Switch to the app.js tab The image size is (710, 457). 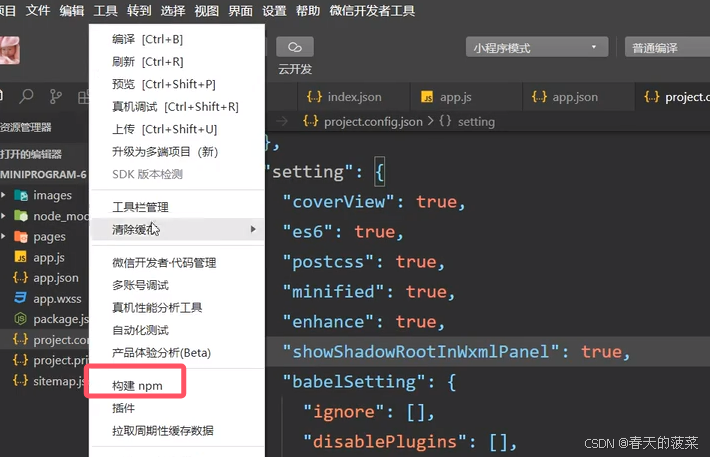[x=466, y=97]
